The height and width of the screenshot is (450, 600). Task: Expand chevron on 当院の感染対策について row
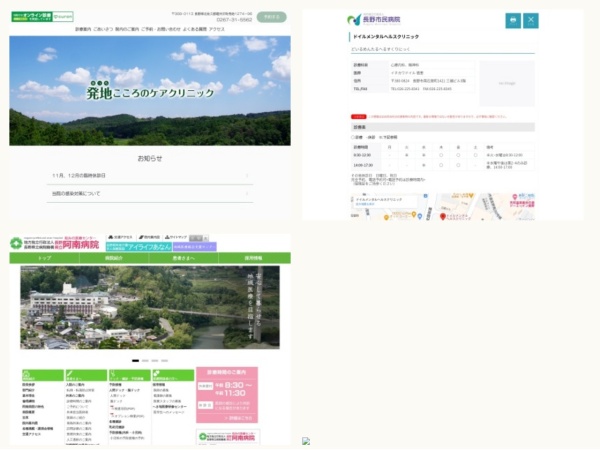247,194
